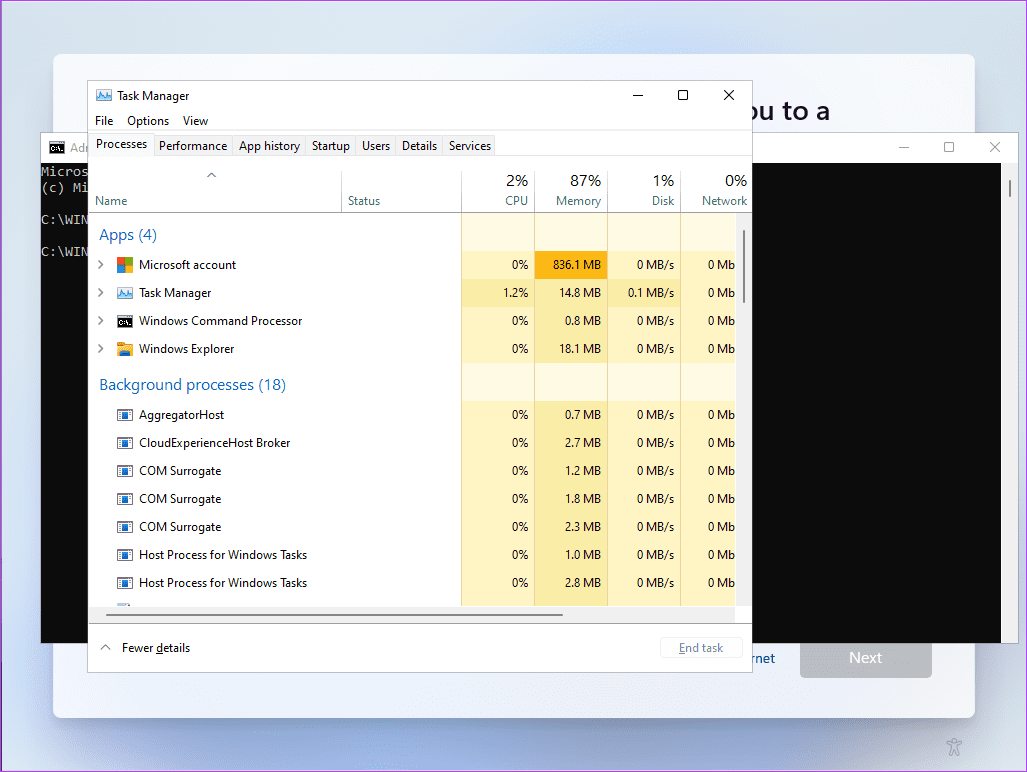Click the Windows Explorer folder icon
The image size is (1027, 772).
pyautogui.click(x=125, y=349)
